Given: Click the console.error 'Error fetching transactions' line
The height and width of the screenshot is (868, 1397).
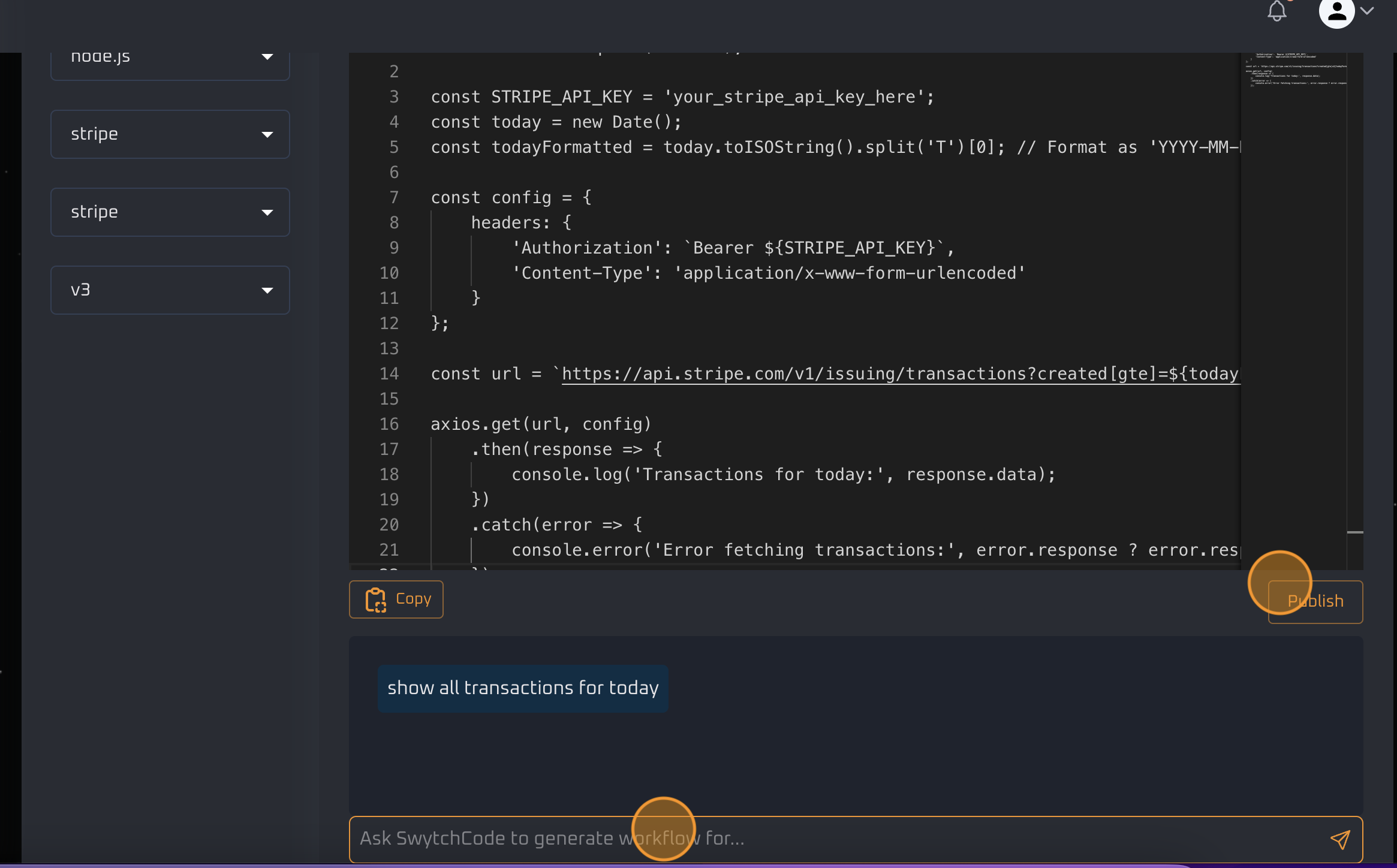Looking at the screenshot, I should (875, 550).
